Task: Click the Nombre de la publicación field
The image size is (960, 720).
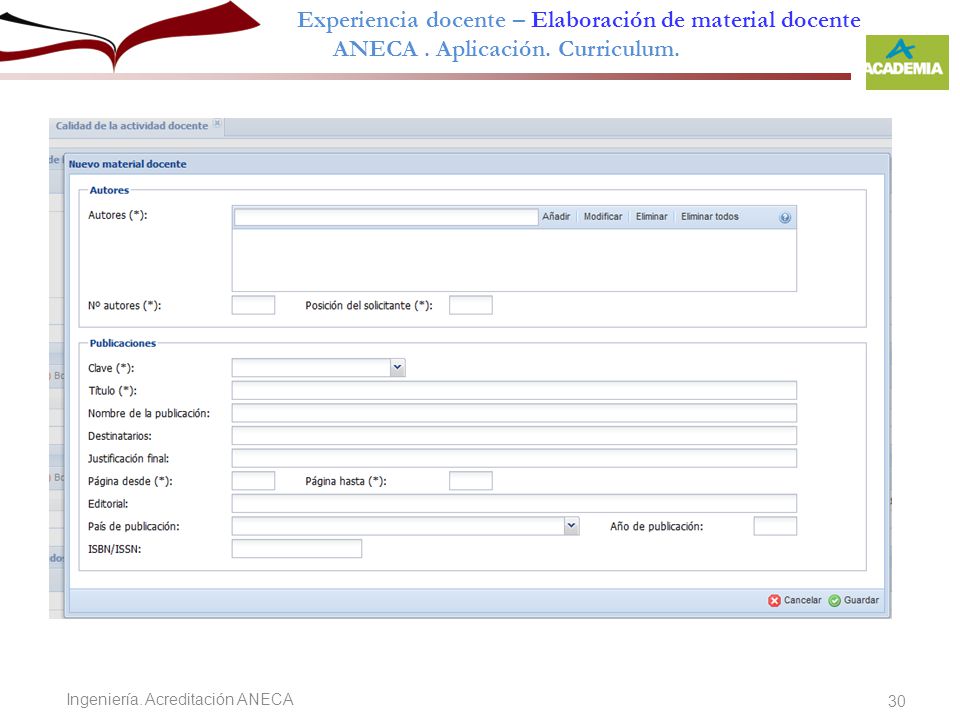Action: 514,413
